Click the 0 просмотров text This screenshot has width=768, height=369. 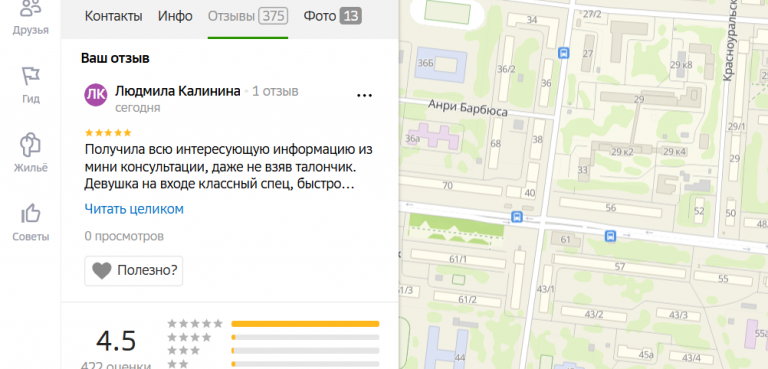click(x=124, y=236)
